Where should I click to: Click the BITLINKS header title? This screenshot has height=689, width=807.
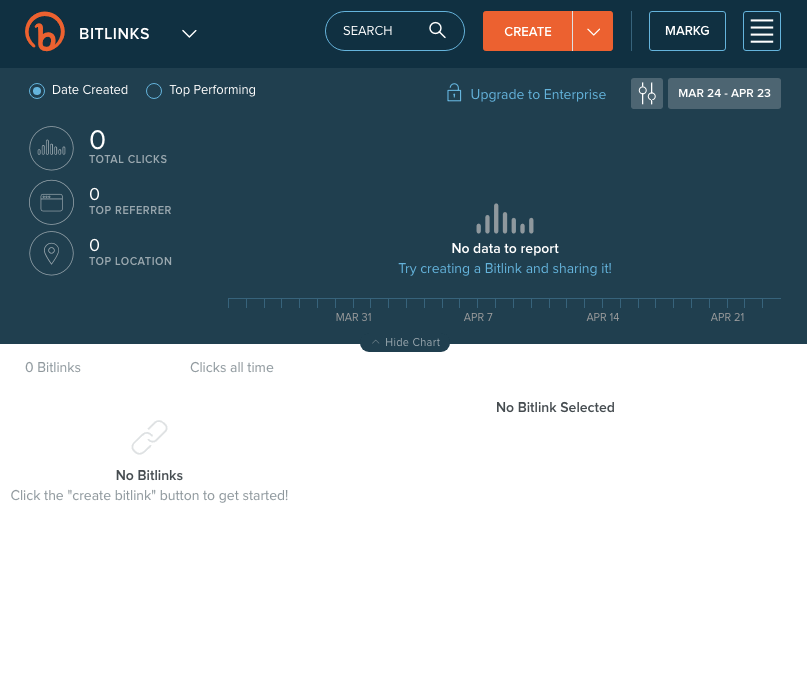[x=114, y=34]
